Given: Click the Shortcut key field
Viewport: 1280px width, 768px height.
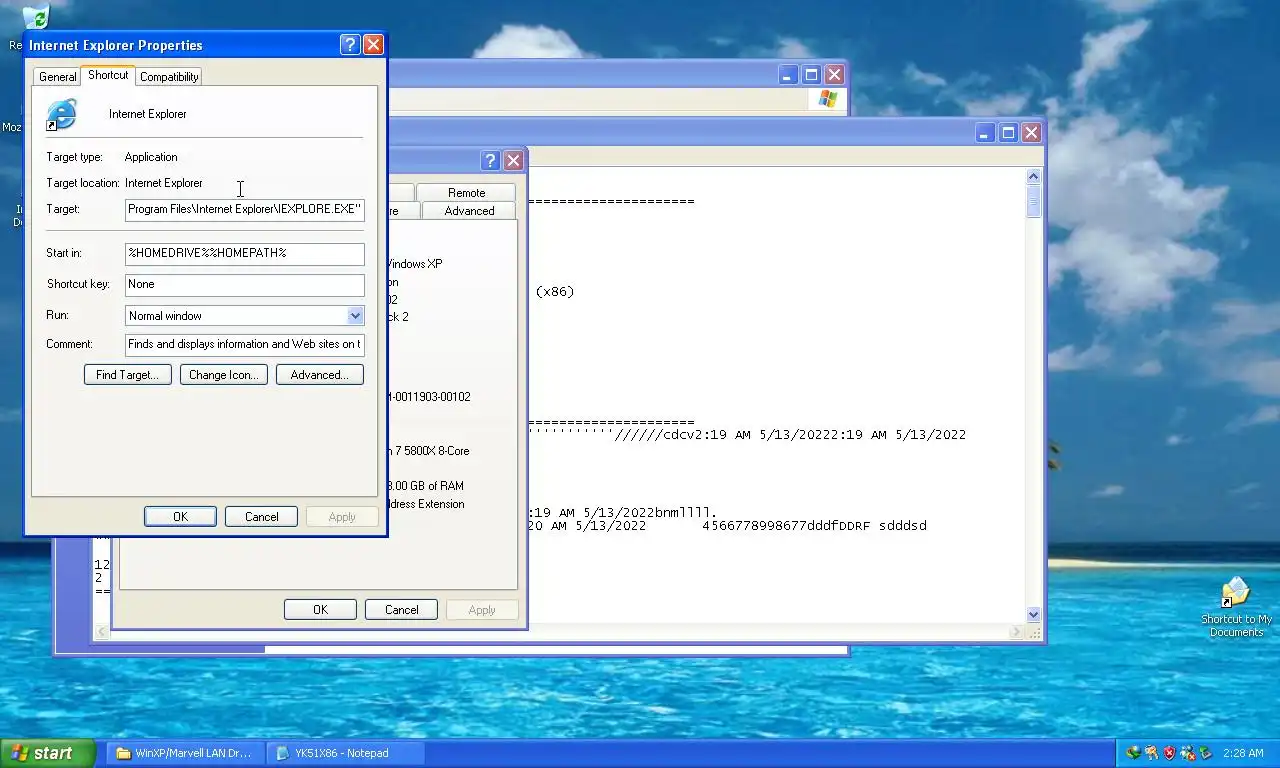Looking at the screenshot, I should tap(245, 285).
